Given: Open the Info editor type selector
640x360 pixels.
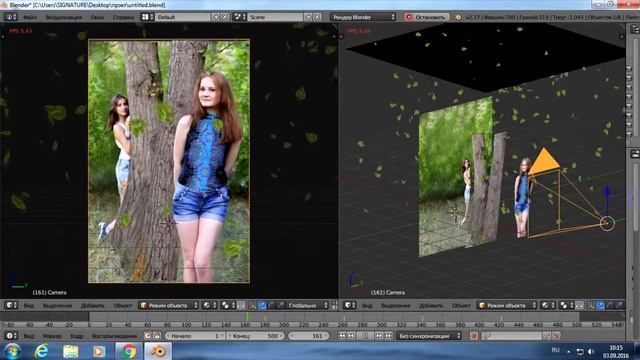Looking at the screenshot, I should 10,17.
